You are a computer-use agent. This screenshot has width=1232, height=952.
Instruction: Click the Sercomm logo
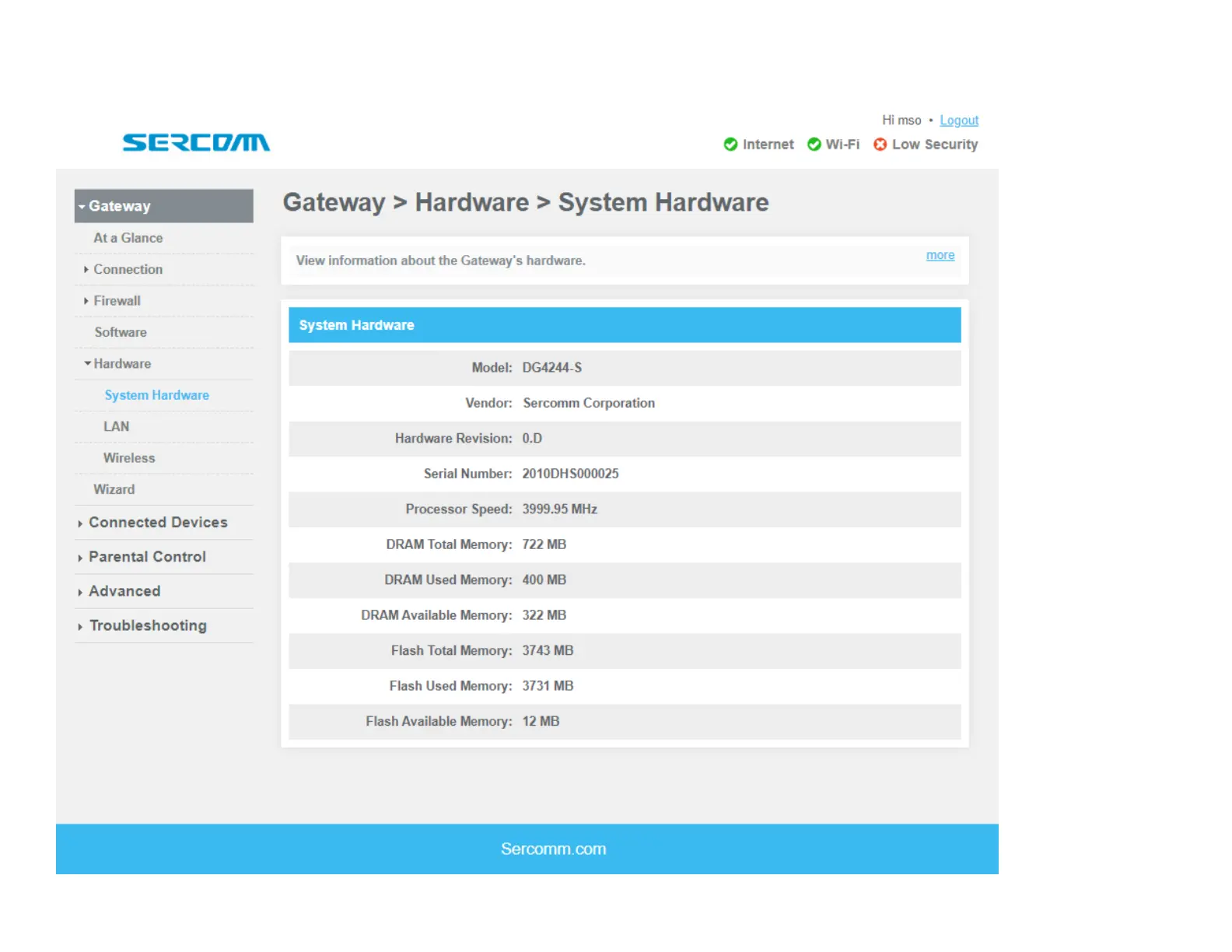coord(196,142)
